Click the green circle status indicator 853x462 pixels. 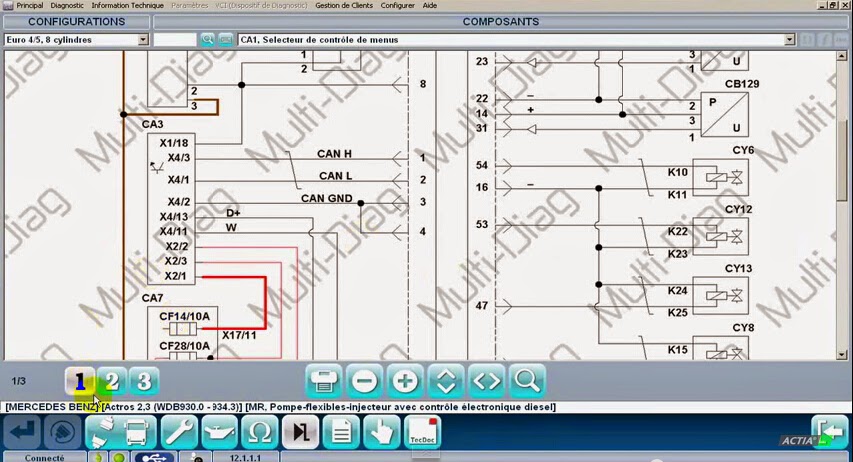pos(119,457)
